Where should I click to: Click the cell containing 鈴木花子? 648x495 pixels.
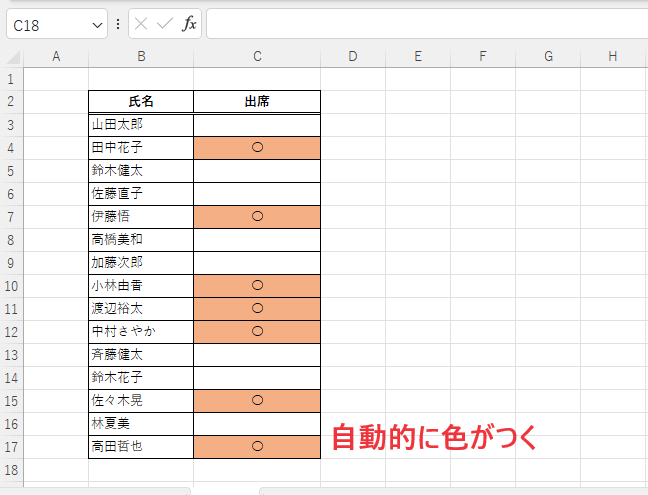click(x=141, y=378)
